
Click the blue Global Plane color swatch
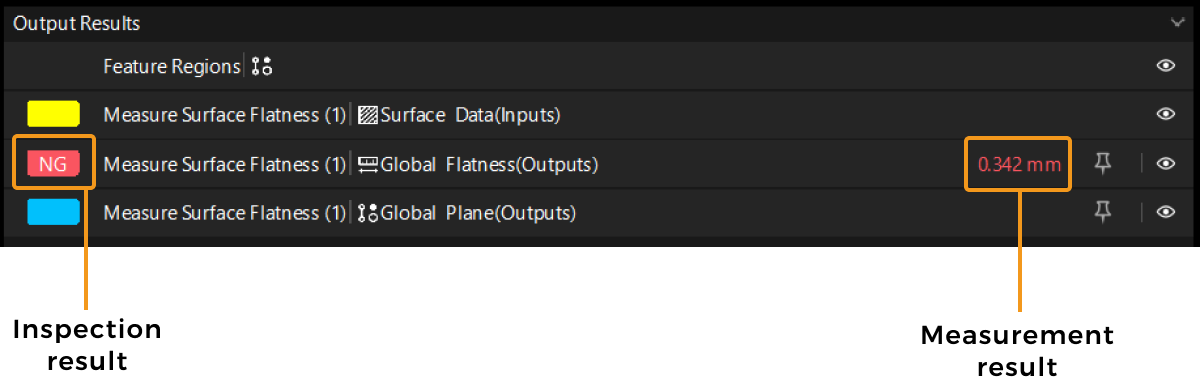(53, 212)
